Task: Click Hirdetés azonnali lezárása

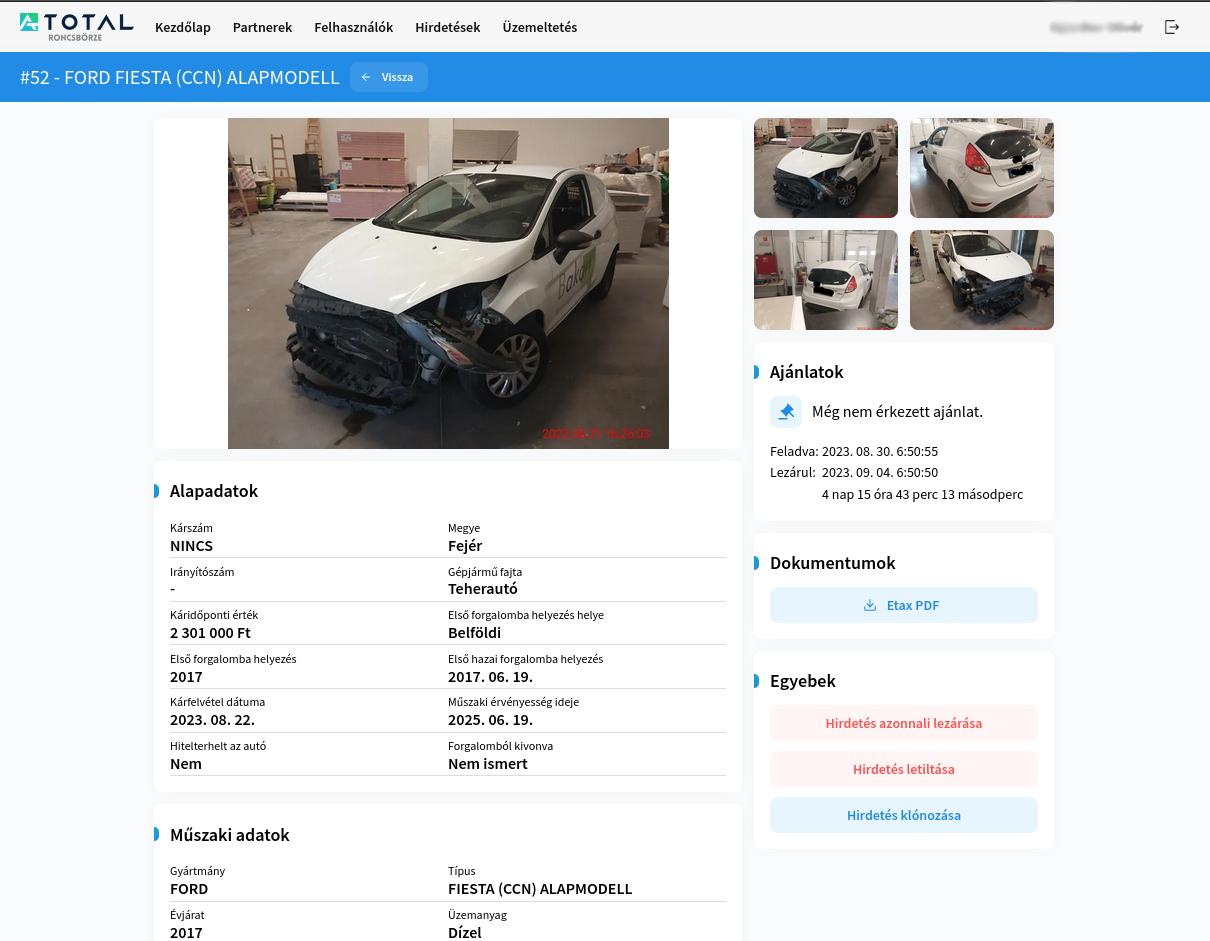Action: coord(903,722)
